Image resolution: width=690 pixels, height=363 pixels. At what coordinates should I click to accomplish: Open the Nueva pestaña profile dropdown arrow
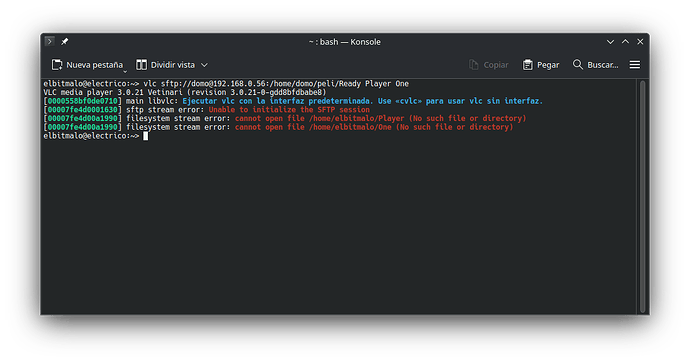click(125, 71)
